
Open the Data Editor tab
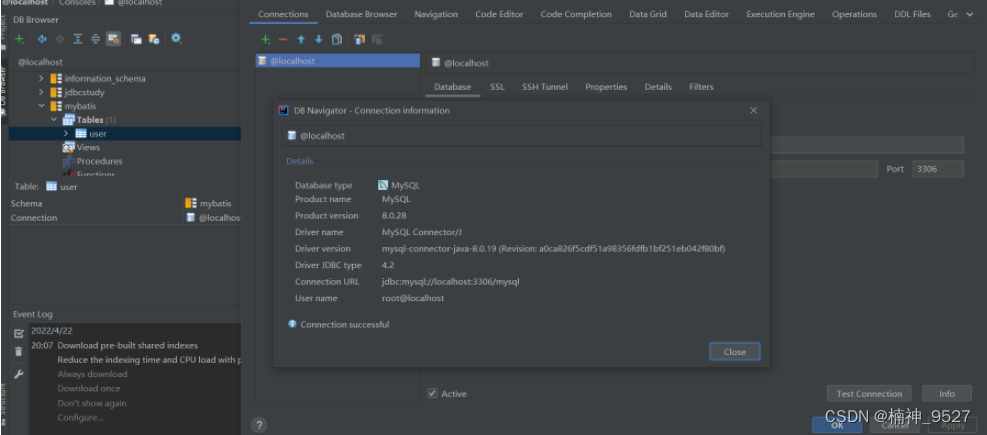tap(706, 14)
